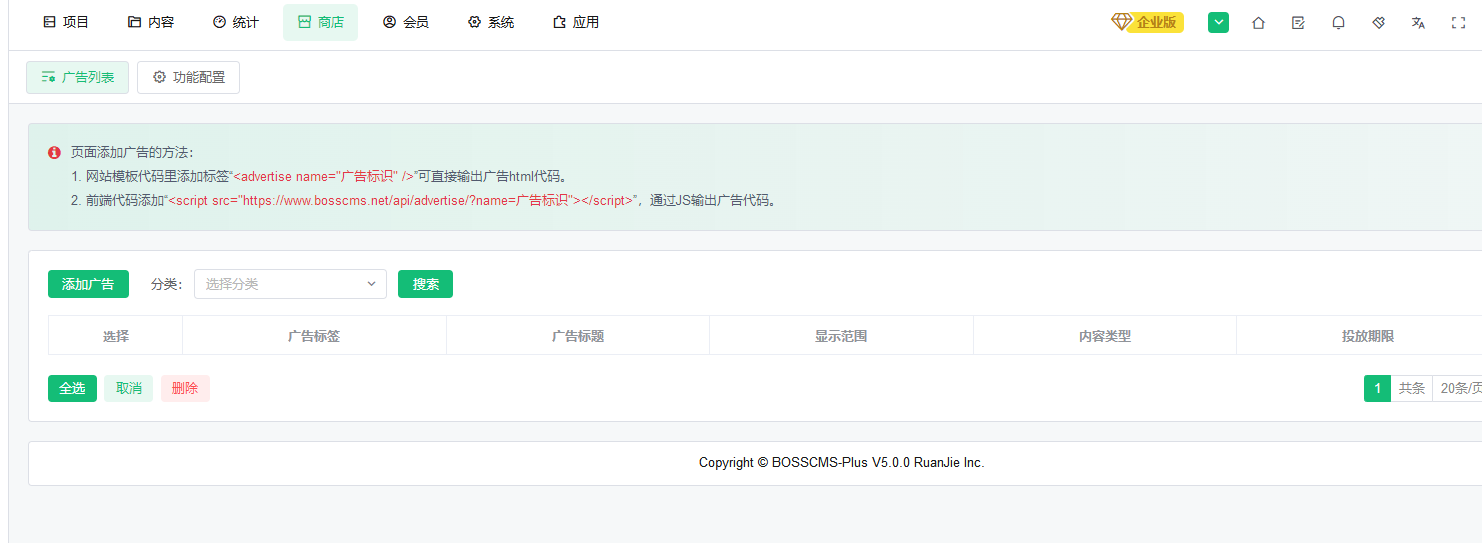Open notifications bell icon
Image resolution: width=1482 pixels, height=543 pixels.
[x=1338, y=23]
